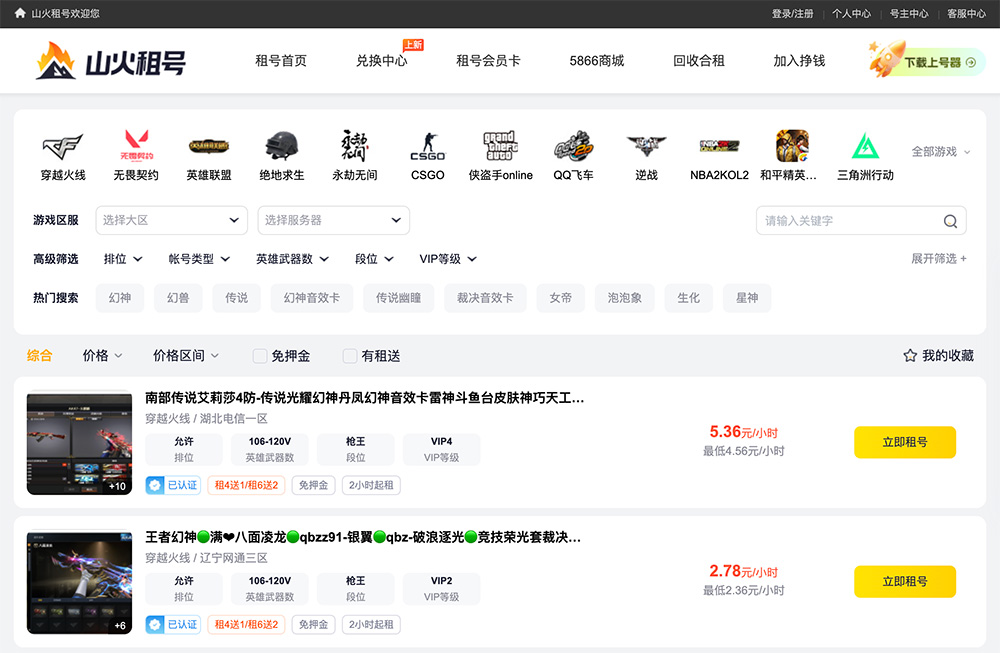The image size is (1000, 653).
Task: Open the 5866商城 menu item
Action: click(596, 61)
